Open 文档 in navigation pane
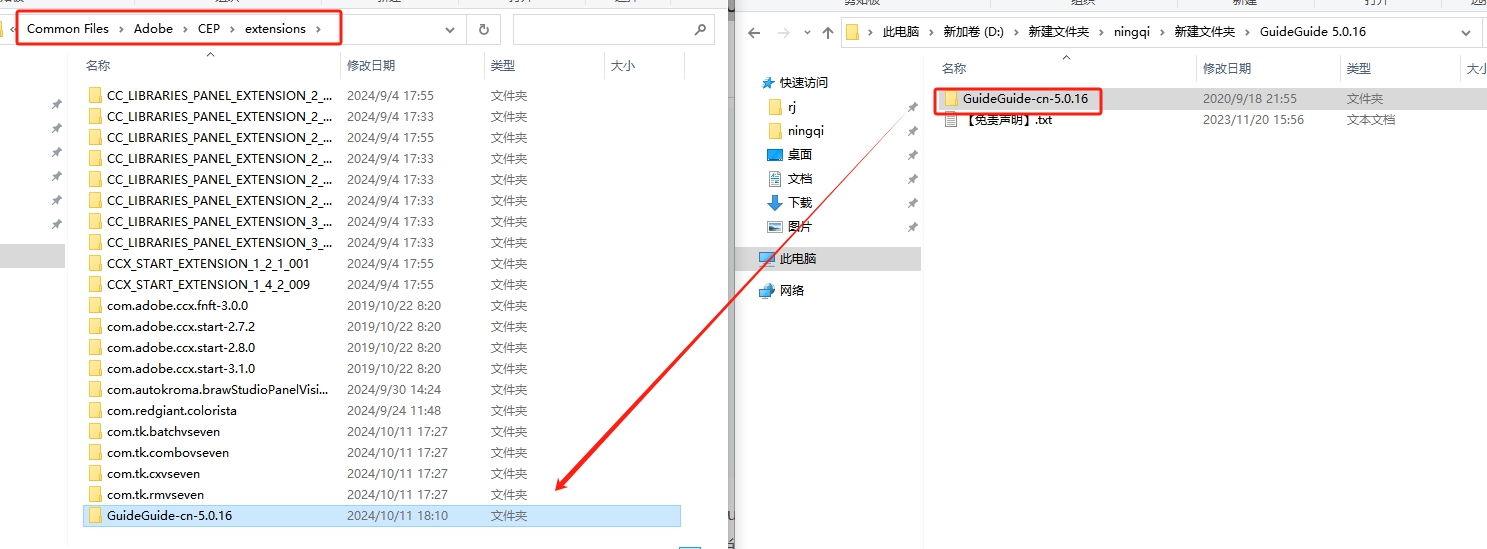This screenshot has width=1487, height=549. coord(800,178)
